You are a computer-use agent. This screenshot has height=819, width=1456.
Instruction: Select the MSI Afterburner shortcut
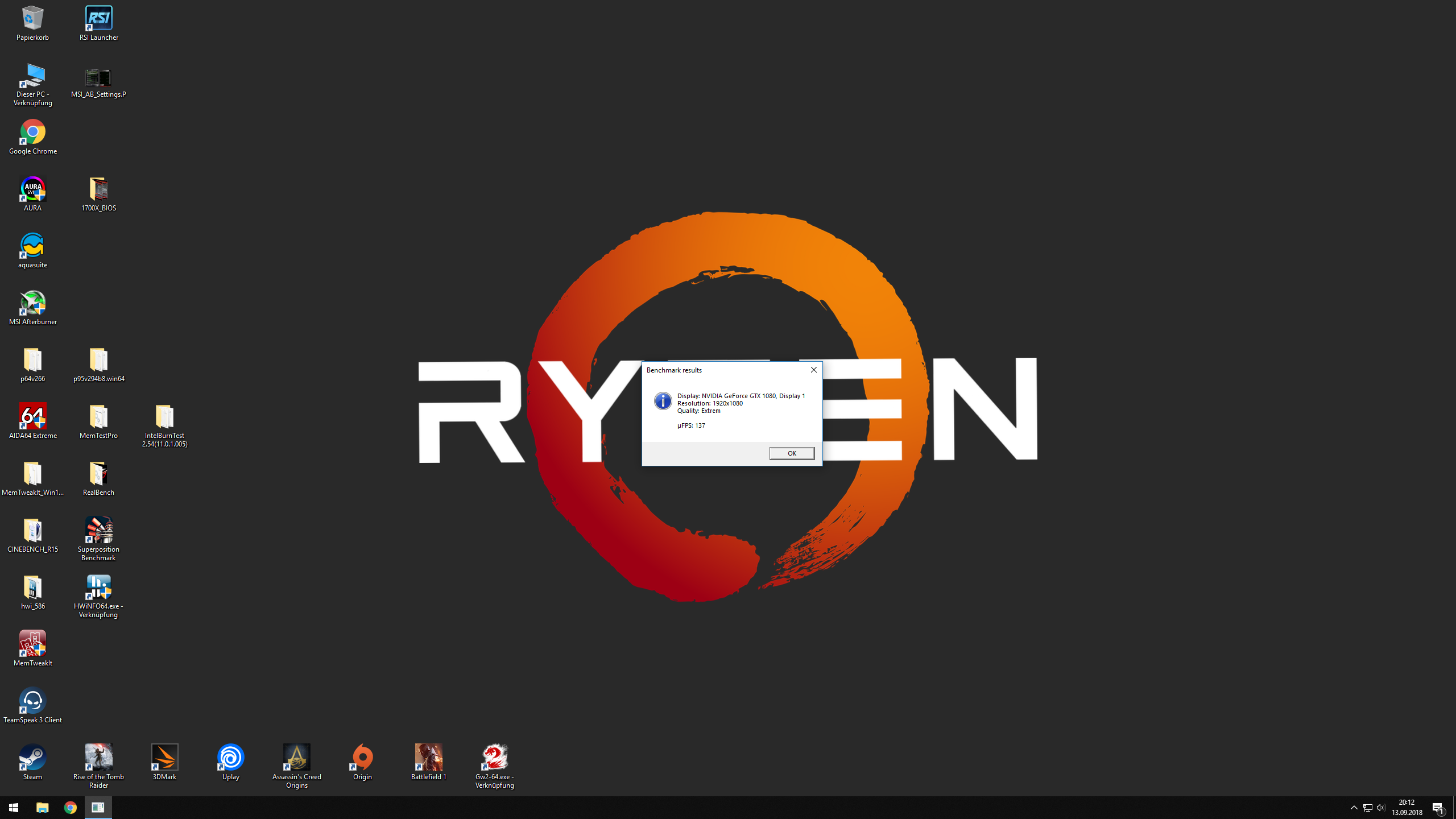32,303
